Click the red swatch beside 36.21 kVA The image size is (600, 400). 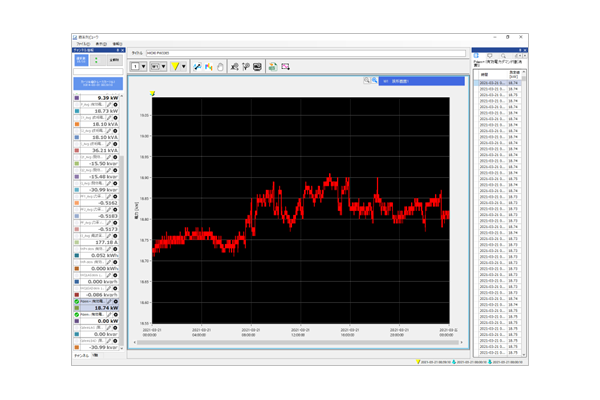(77, 150)
